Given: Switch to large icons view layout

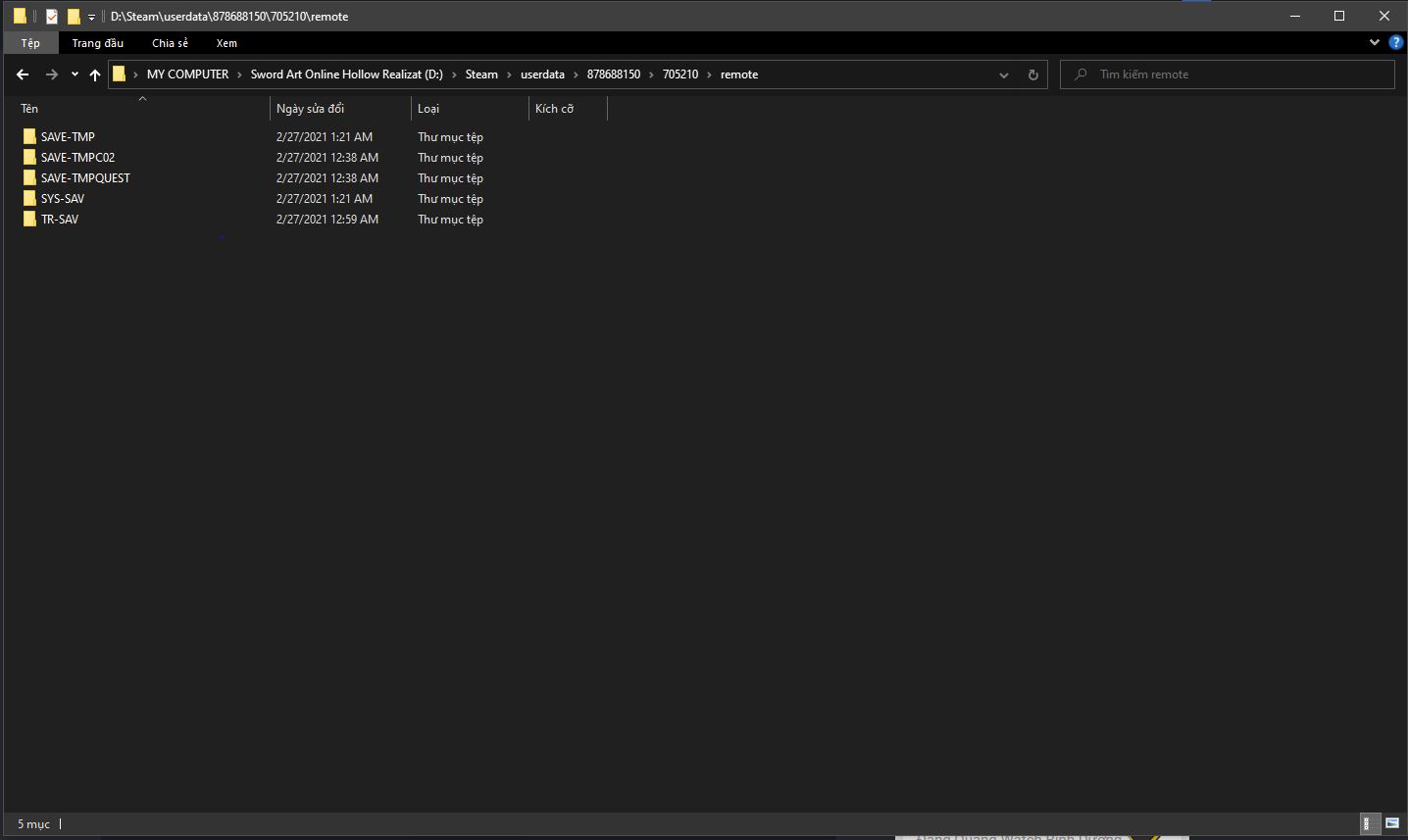Looking at the screenshot, I should point(1391,824).
